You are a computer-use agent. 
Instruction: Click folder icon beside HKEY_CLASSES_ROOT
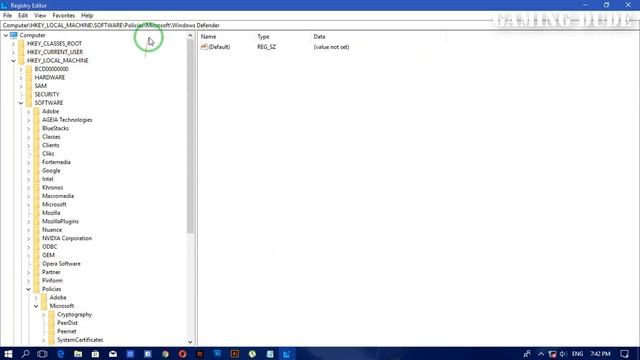point(22,43)
